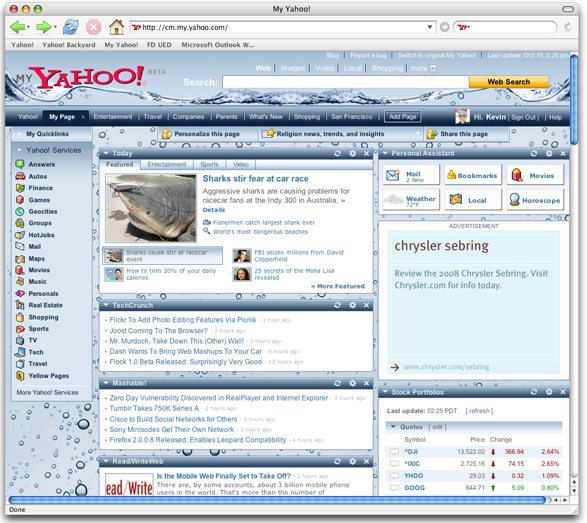Open TechCrunch module settings gear

[352, 305]
